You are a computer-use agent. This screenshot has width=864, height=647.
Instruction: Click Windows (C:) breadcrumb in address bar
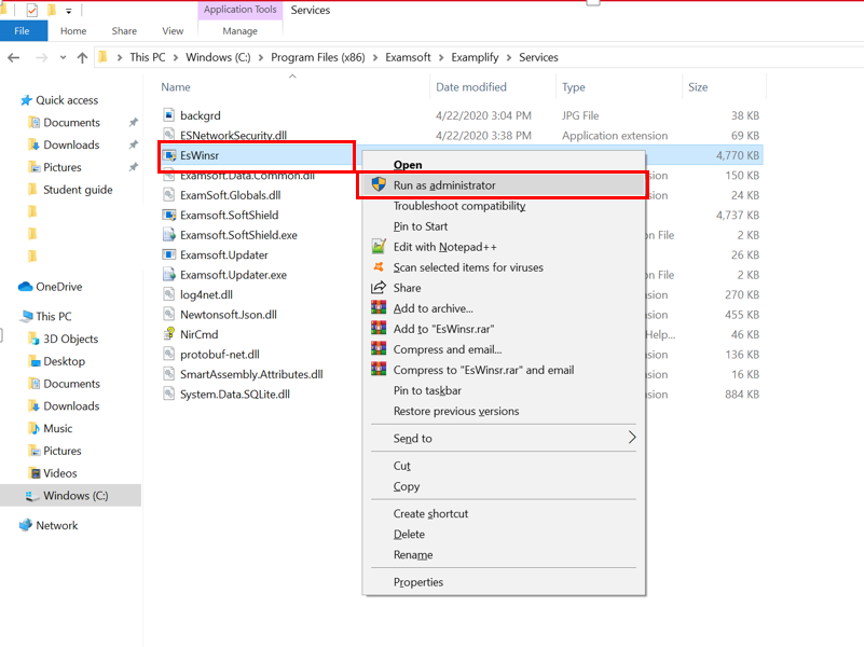[x=218, y=57]
